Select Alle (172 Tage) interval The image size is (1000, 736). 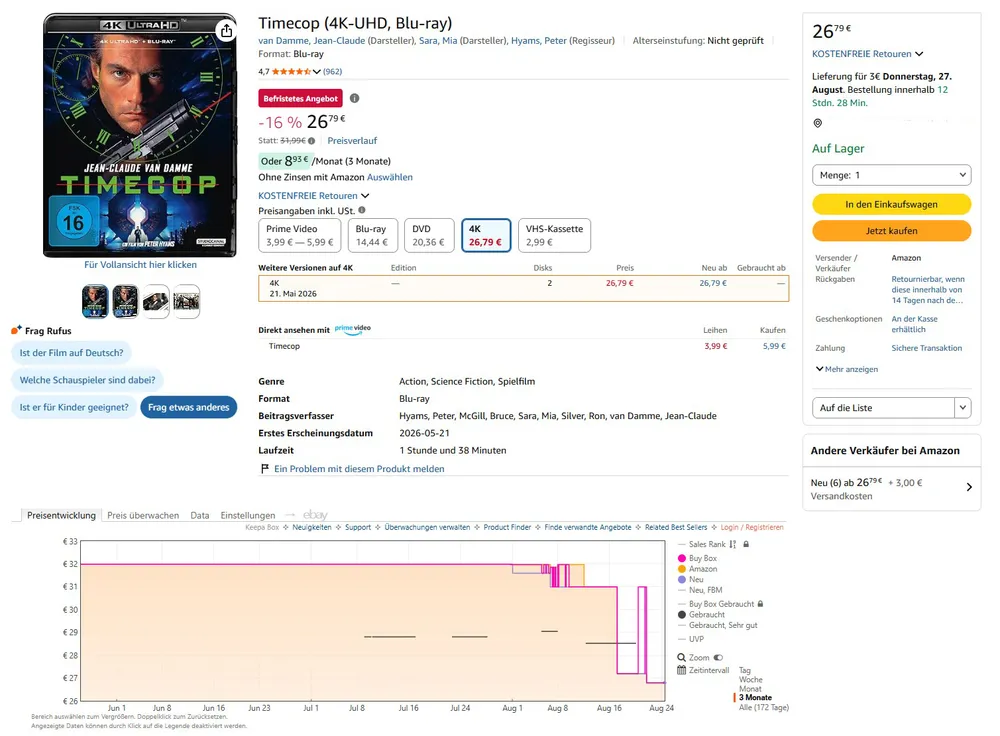[763, 707]
